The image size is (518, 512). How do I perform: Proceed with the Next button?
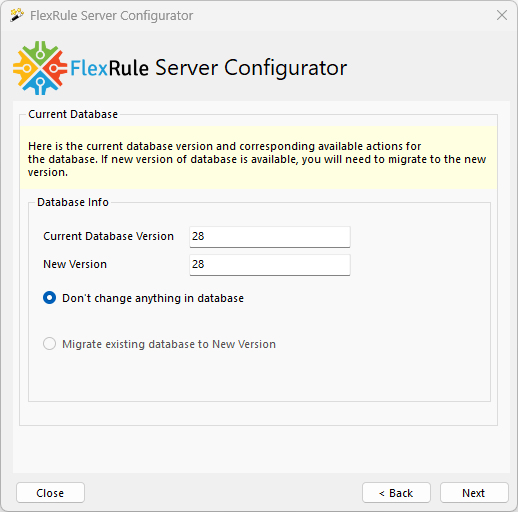tap(474, 493)
